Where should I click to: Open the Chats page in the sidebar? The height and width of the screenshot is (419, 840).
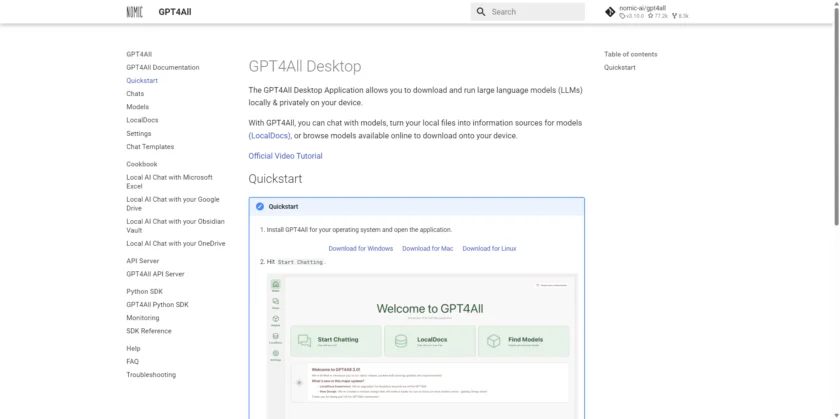pos(135,94)
